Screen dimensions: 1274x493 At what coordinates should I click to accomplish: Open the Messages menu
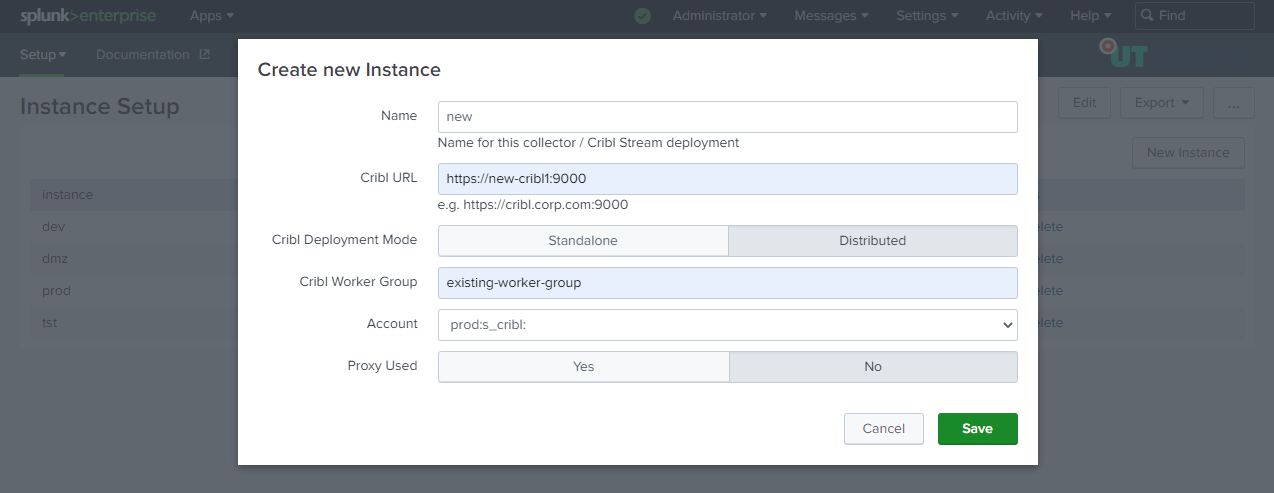(831, 16)
